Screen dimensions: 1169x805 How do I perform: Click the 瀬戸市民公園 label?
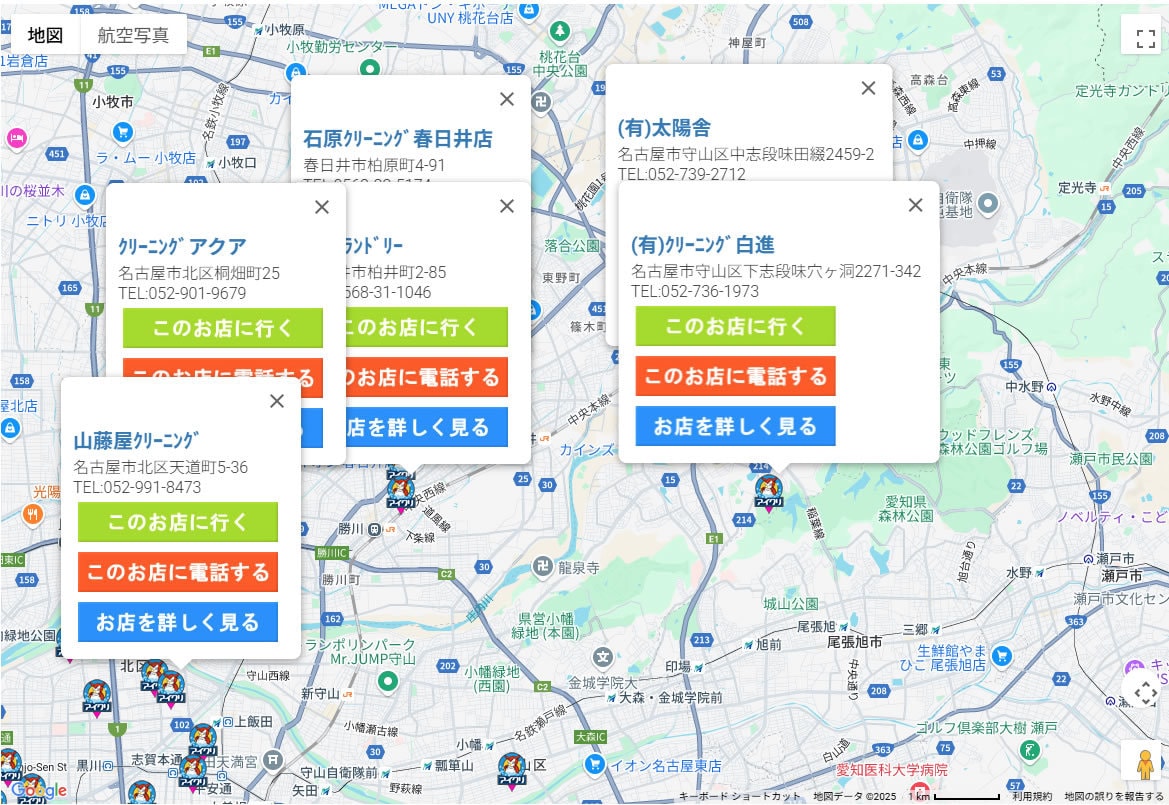[x=1111, y=458]
